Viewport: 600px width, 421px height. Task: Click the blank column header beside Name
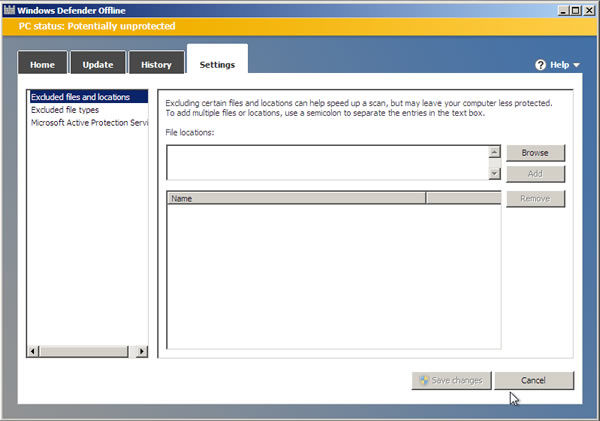click(x=463, y=198)
